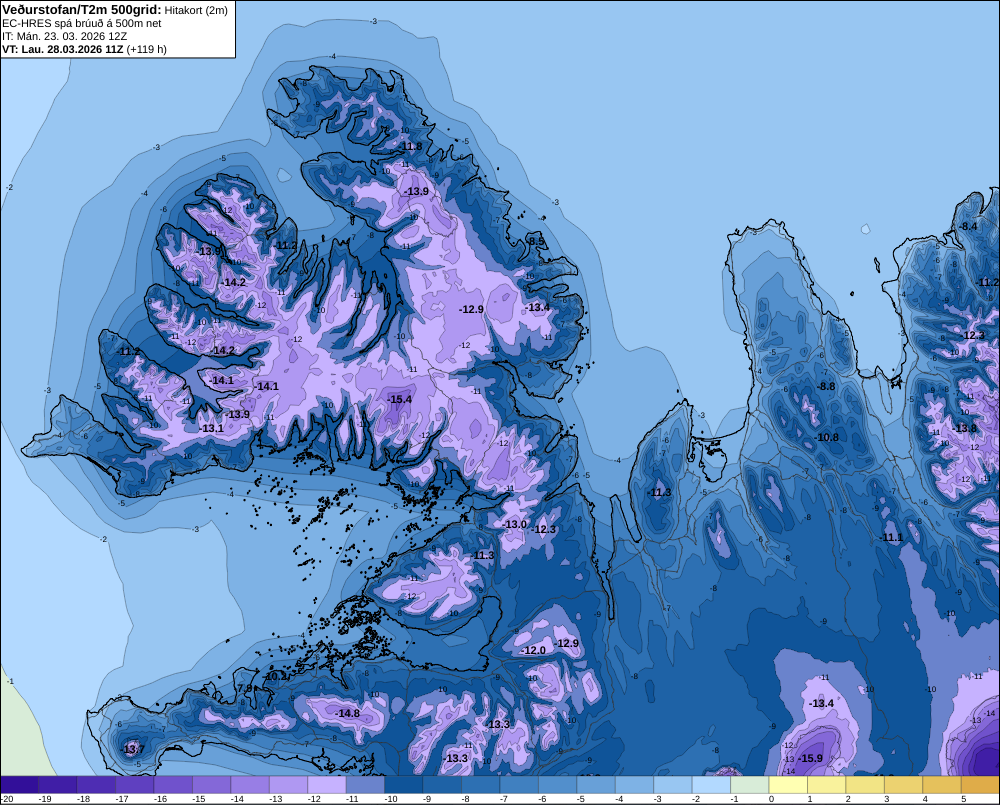
Task: Click the -13.1 temperature label
Action: [x=212, y=428]
